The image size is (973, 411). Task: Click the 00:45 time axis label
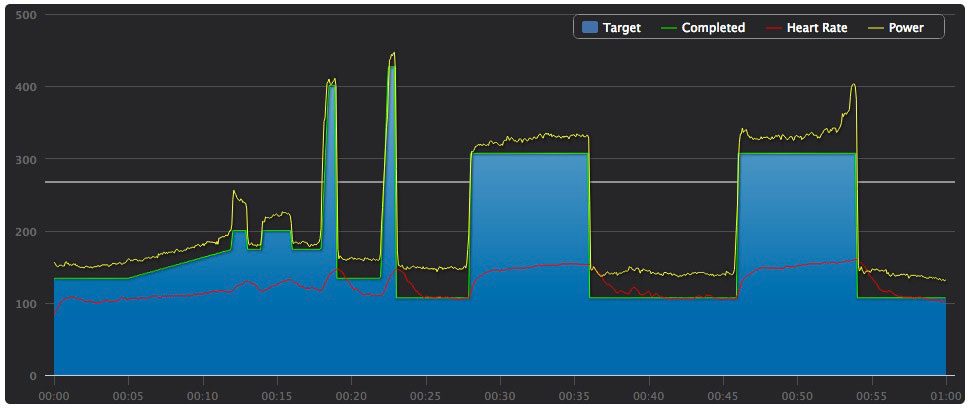(x=723, y=396)
